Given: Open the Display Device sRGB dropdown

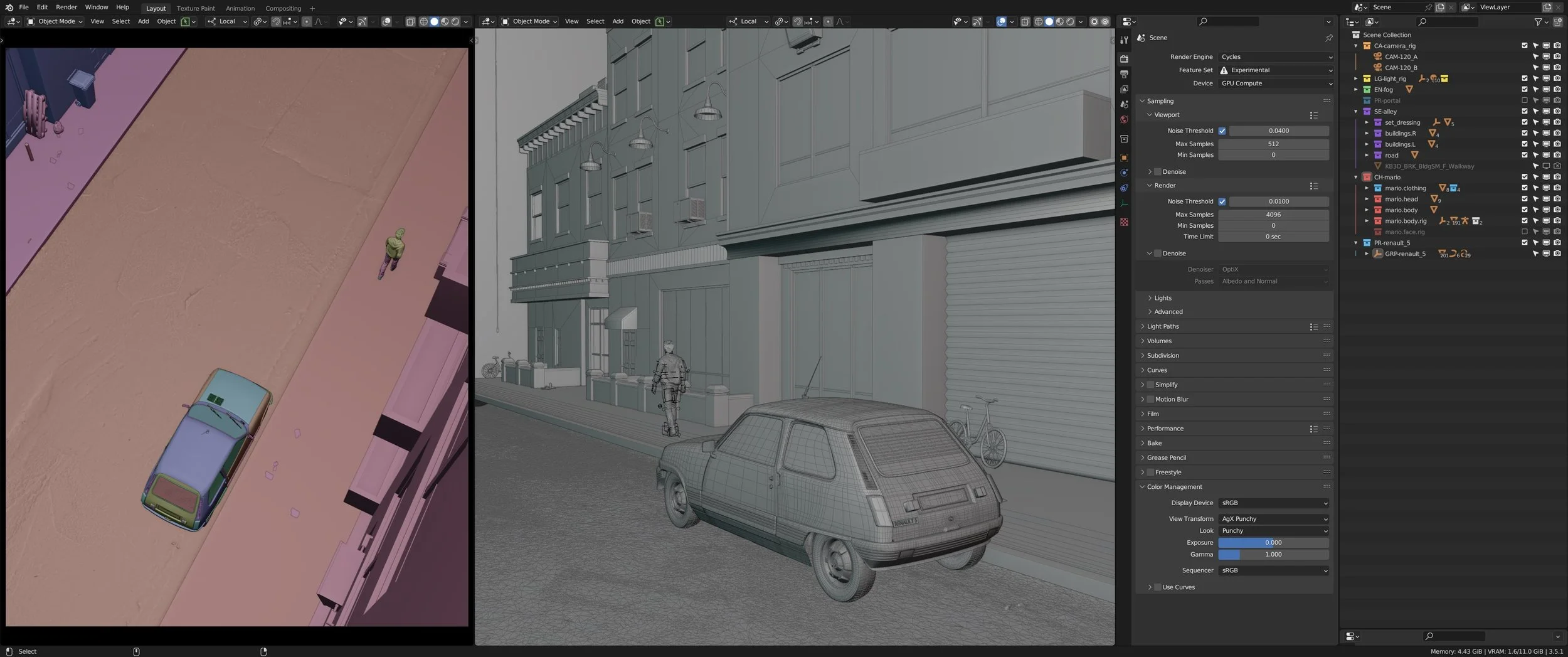Looking at the screenshot, I should (1273, 503).
